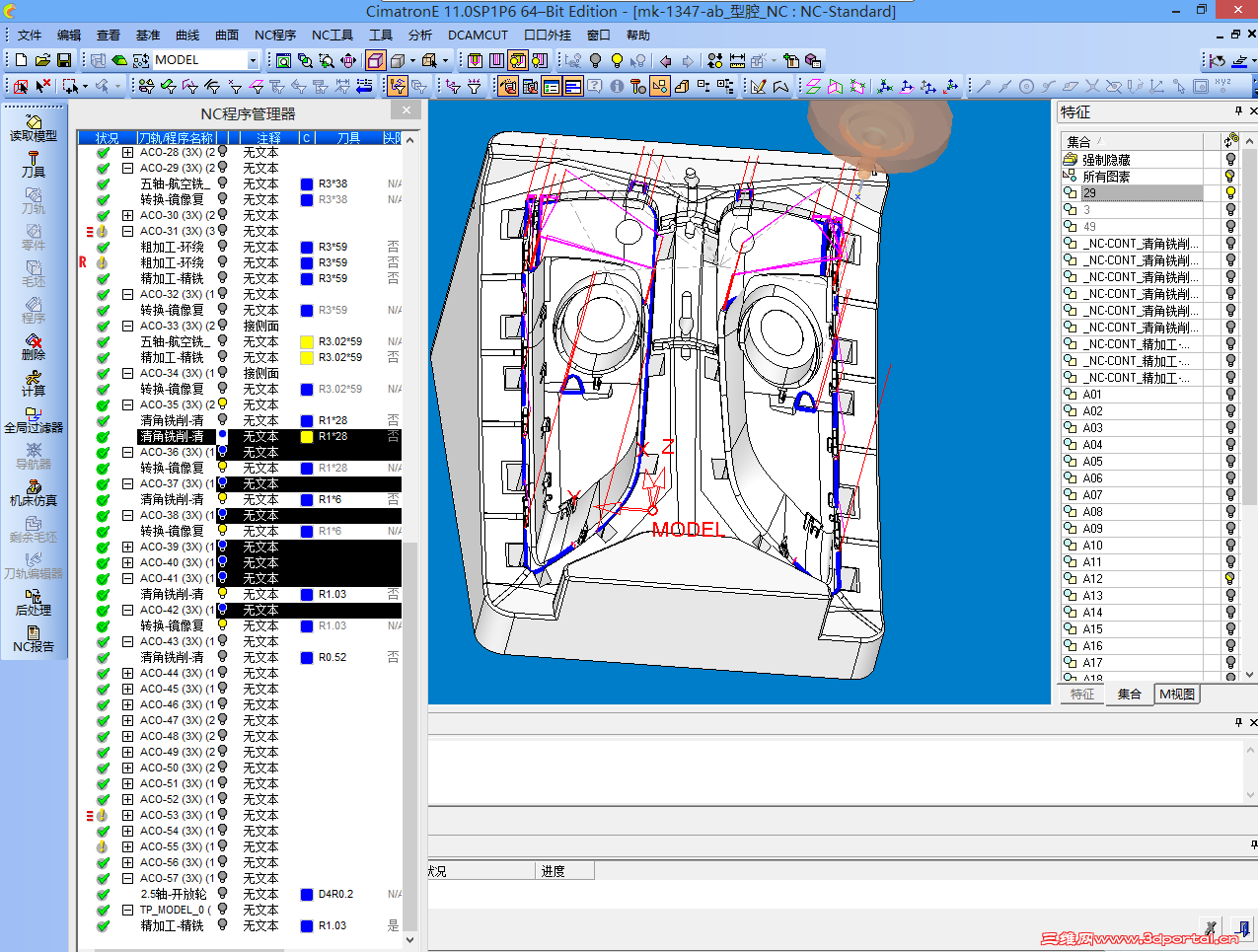Open the MODEL combo box dropdown

[253, 60]
